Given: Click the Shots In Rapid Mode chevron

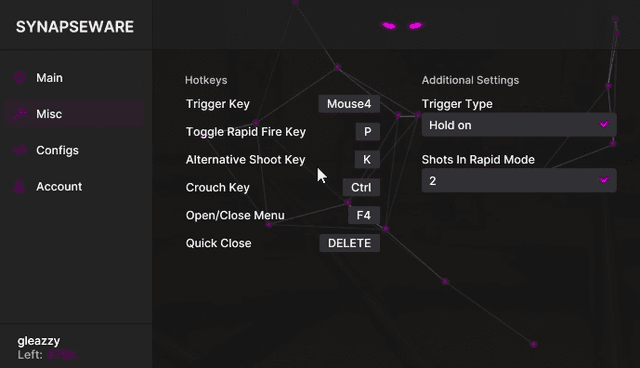Looking at the screenshot, I should 604,180.
